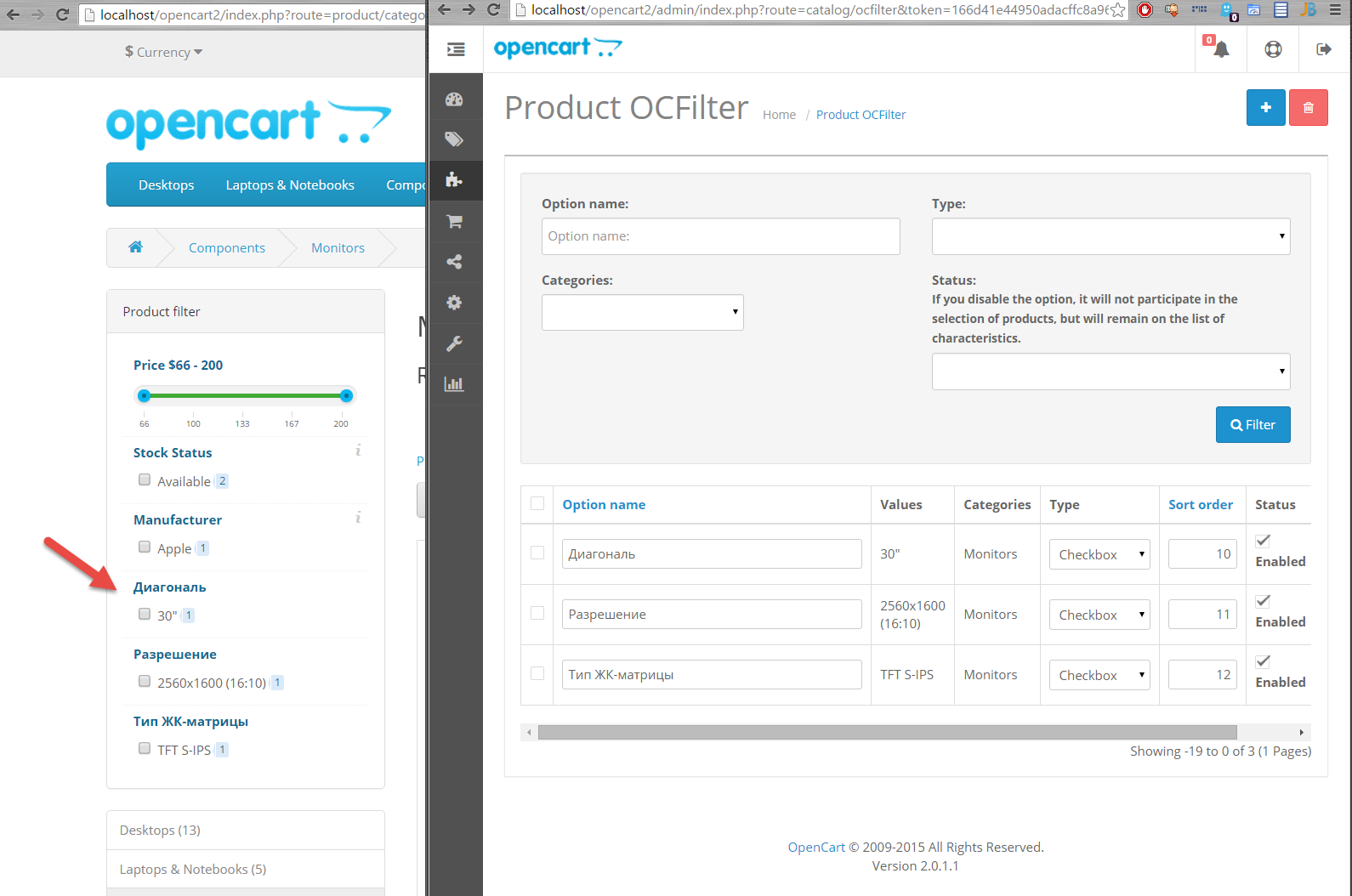Tick the Apple manufacturer checkbox
The width and height of the screenshot is (1352, 896).
coord(145,547)
